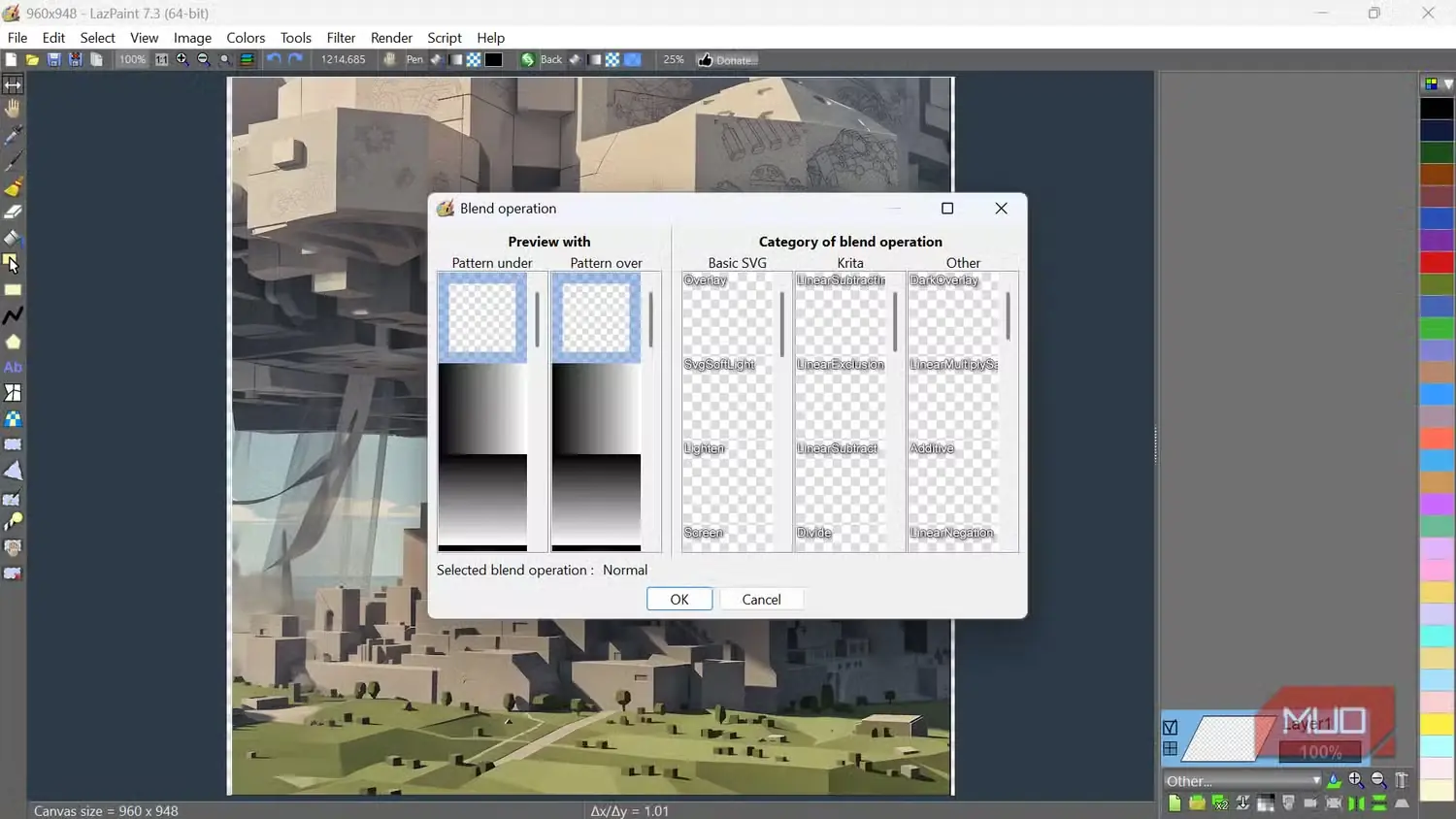Image resolution: width=1456 pixels, height=819 pixels.
Task: Select the Deformation grid tool
Action: (x=13, y=393)
